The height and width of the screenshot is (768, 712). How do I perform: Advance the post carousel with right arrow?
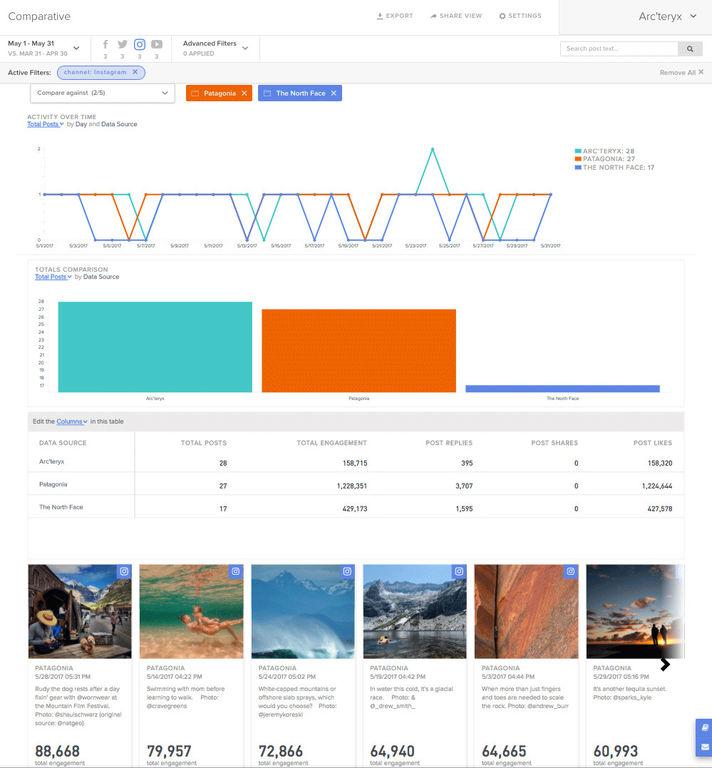tap(665, 664)
